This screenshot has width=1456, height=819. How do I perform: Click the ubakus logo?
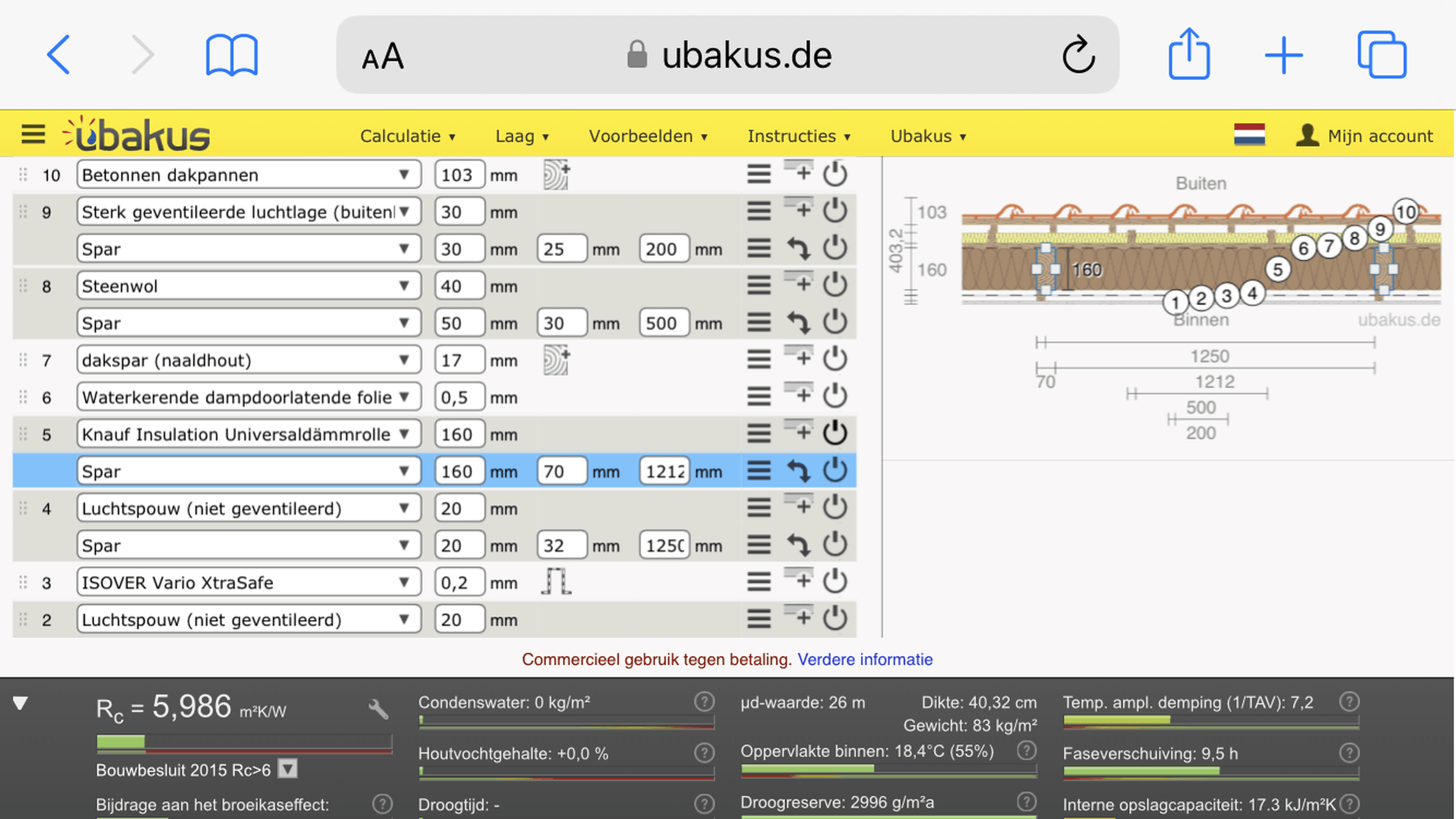pyautogui.click(x=136, y=134)
